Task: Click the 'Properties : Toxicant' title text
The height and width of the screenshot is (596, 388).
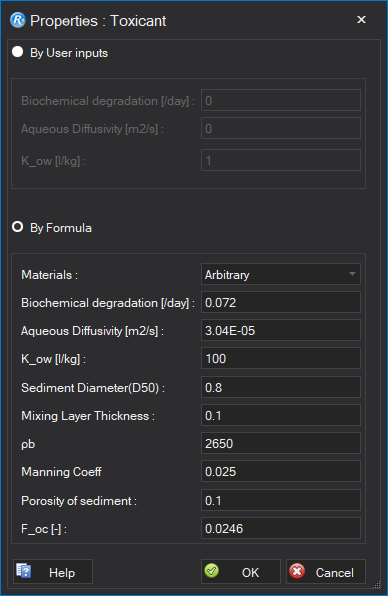Action: 98,21
